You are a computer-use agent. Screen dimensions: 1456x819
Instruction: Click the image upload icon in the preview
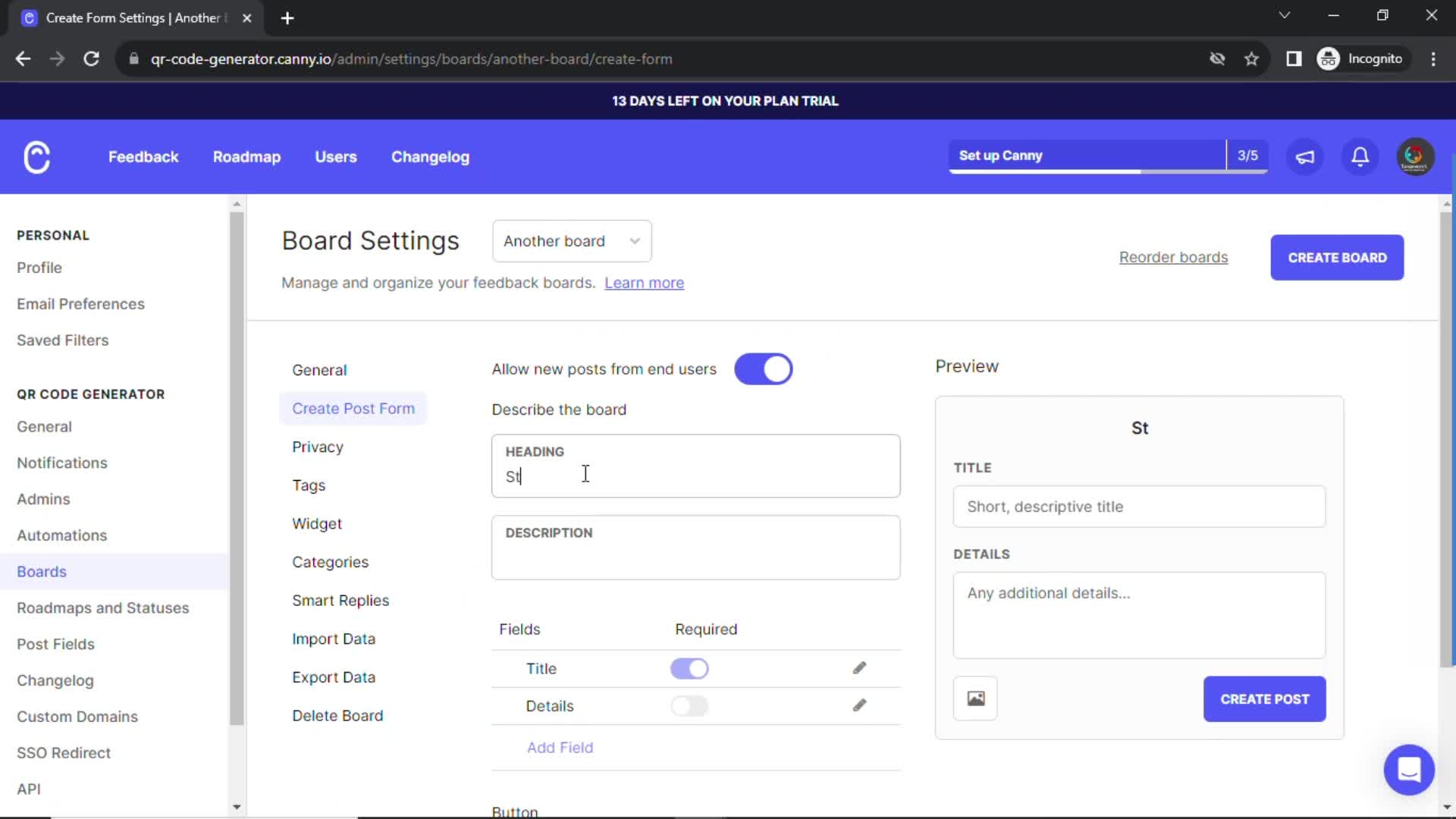975,698
